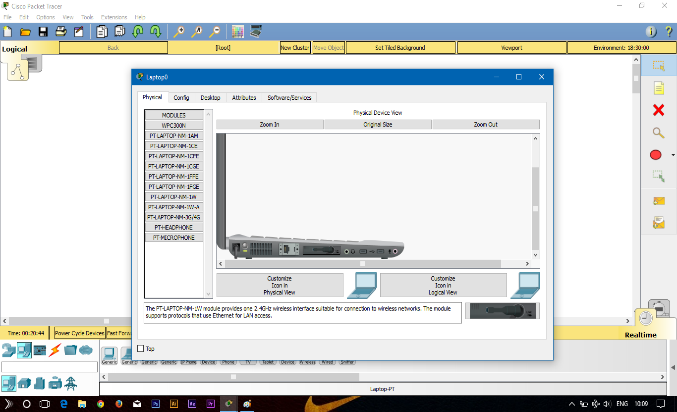
Task: Click the info icon at top right
Action: [x=651, y=32]
